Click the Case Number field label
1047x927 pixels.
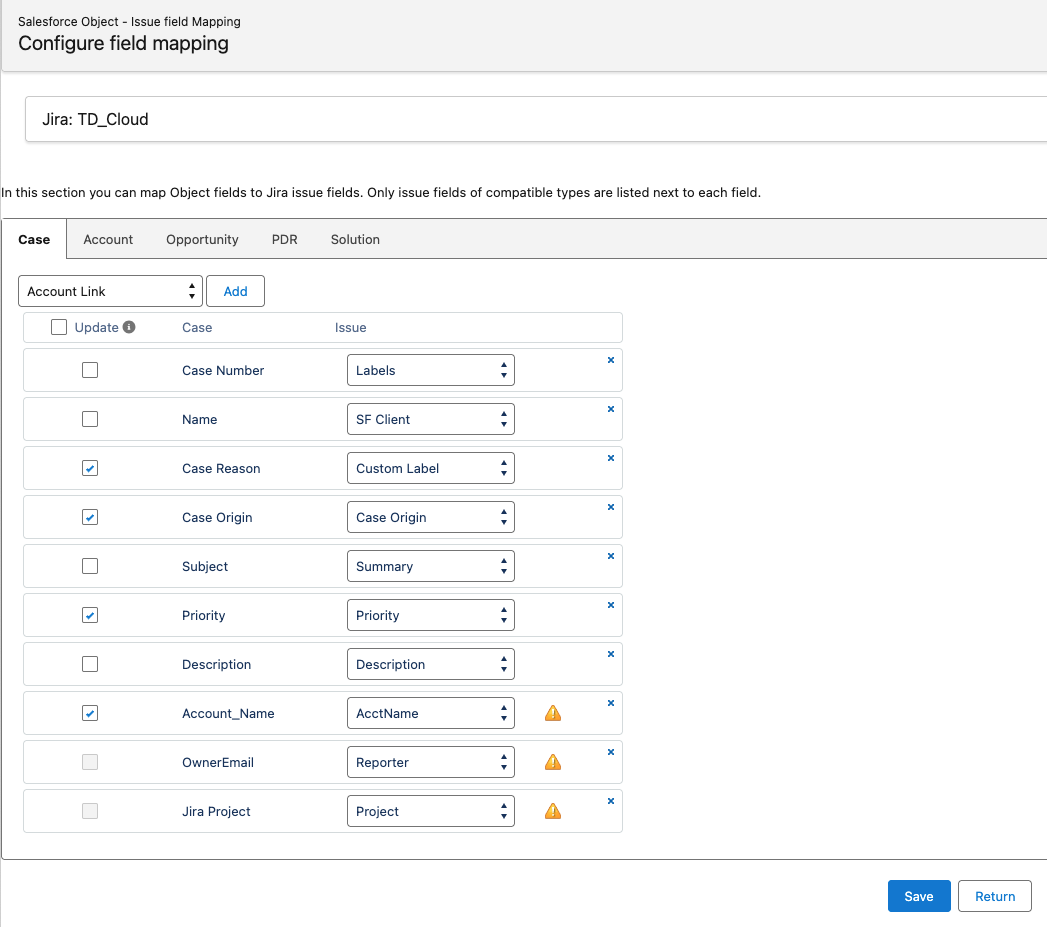click(223, 370)
